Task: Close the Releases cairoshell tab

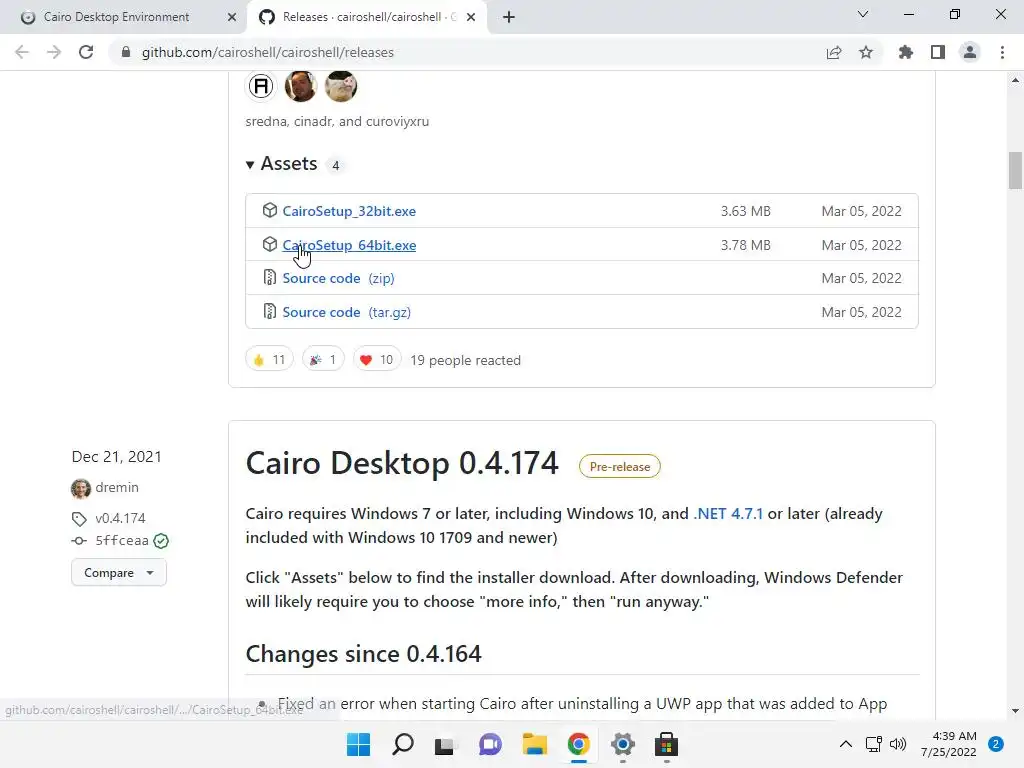Action: coord(471,17)
